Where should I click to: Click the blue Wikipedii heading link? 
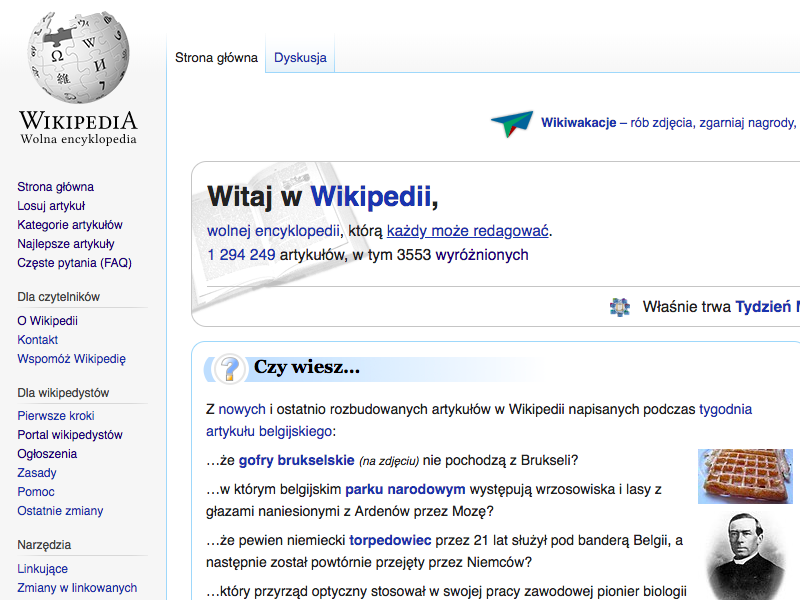coord(371,196)
